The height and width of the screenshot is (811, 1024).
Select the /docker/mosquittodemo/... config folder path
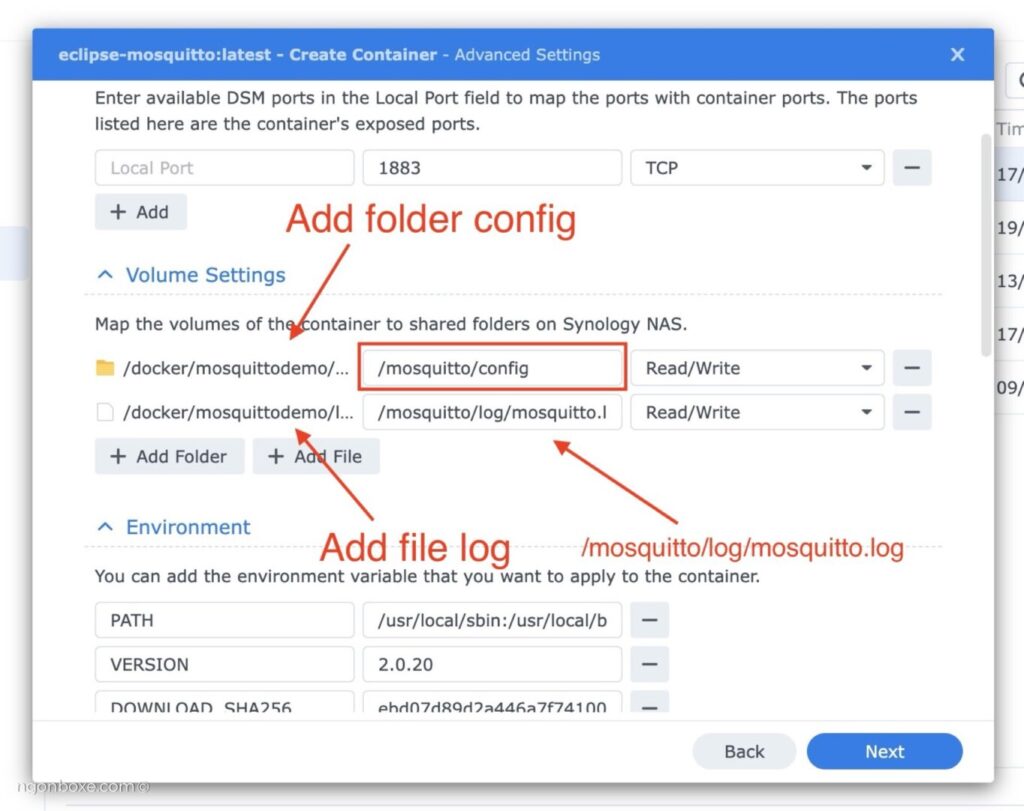pos(236,368)
